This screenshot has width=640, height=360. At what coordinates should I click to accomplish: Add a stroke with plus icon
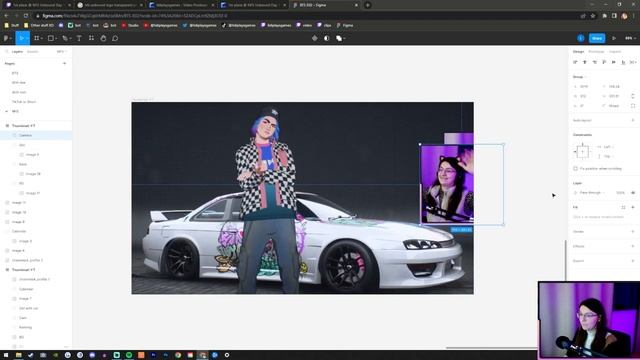(x=633, y=231)
